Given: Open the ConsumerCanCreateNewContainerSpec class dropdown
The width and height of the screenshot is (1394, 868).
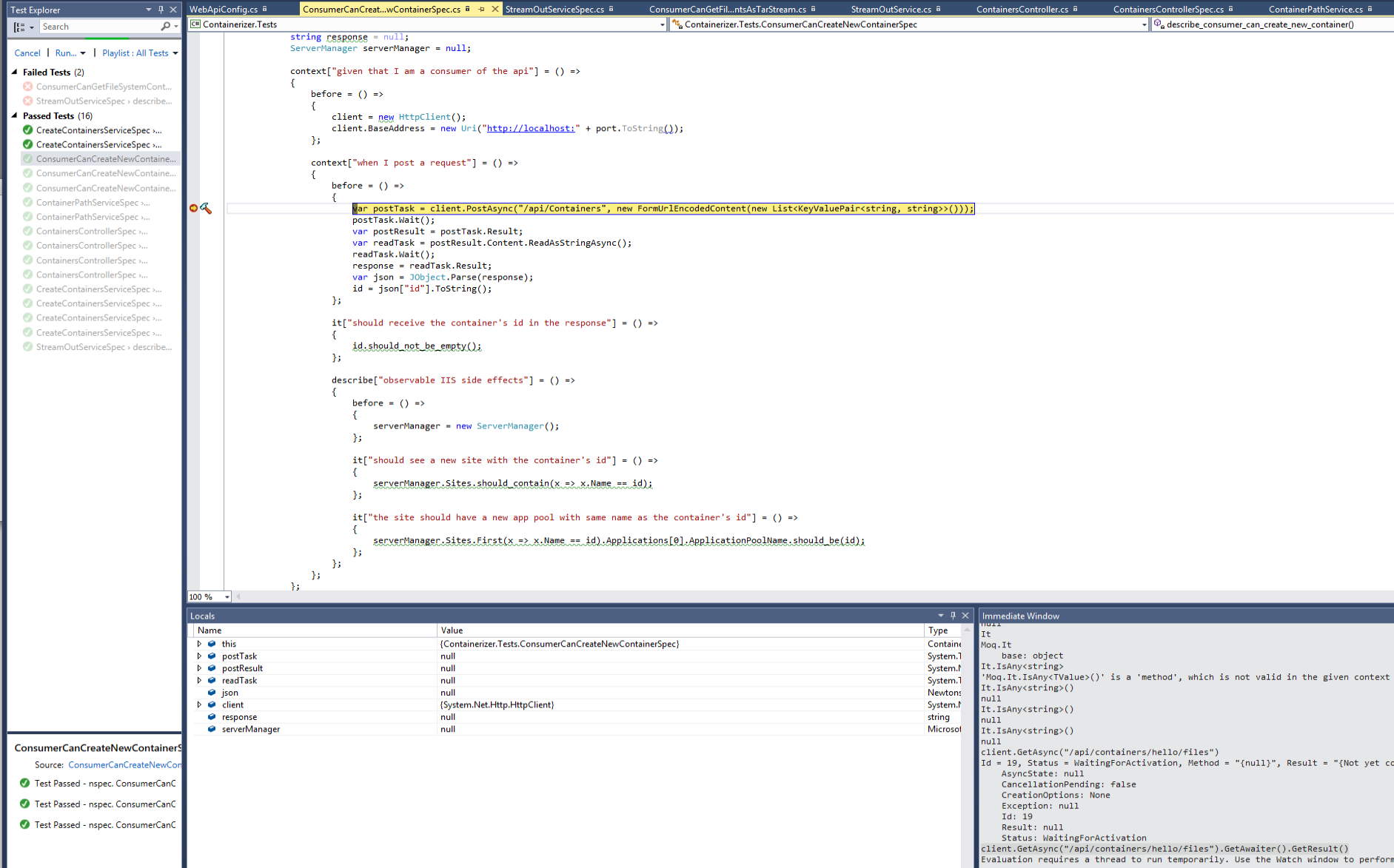Looking at the screenshot, I should pos(1144,24).
